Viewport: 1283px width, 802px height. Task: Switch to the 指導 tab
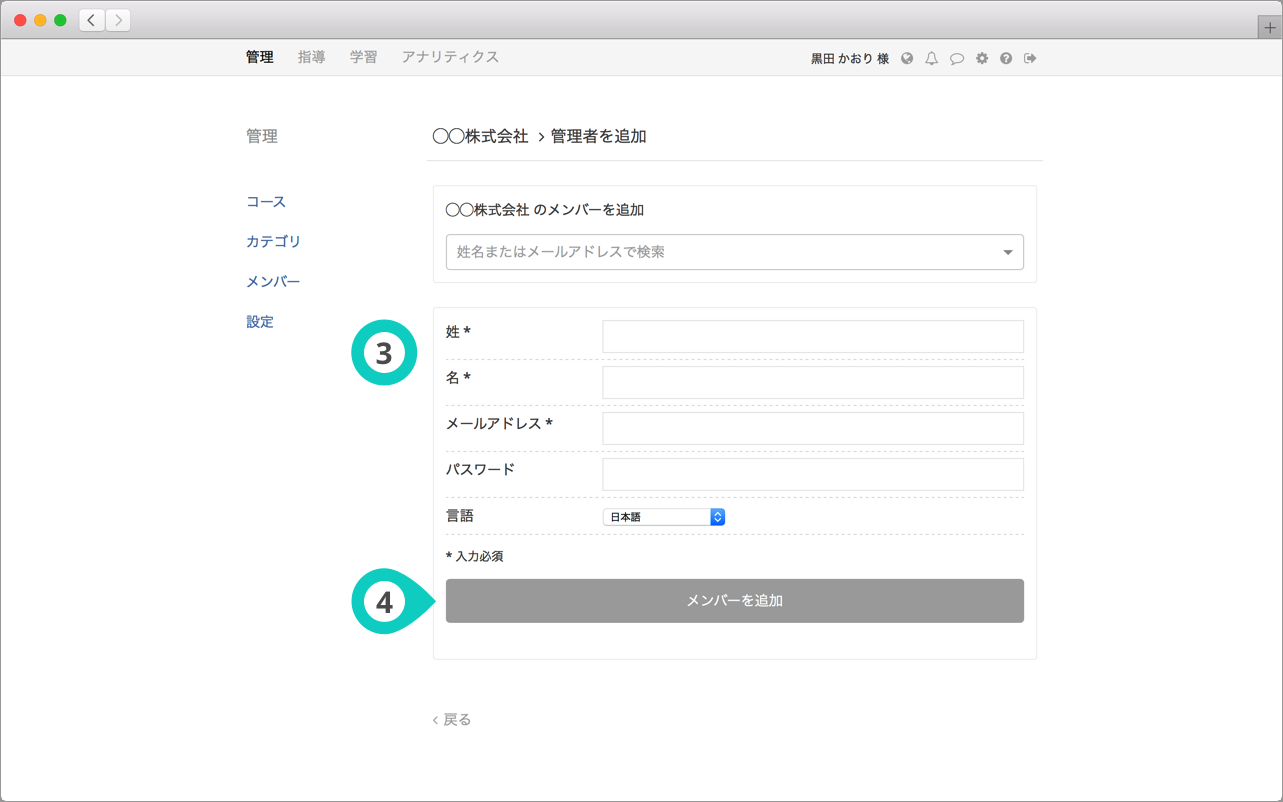click(311, 57)
